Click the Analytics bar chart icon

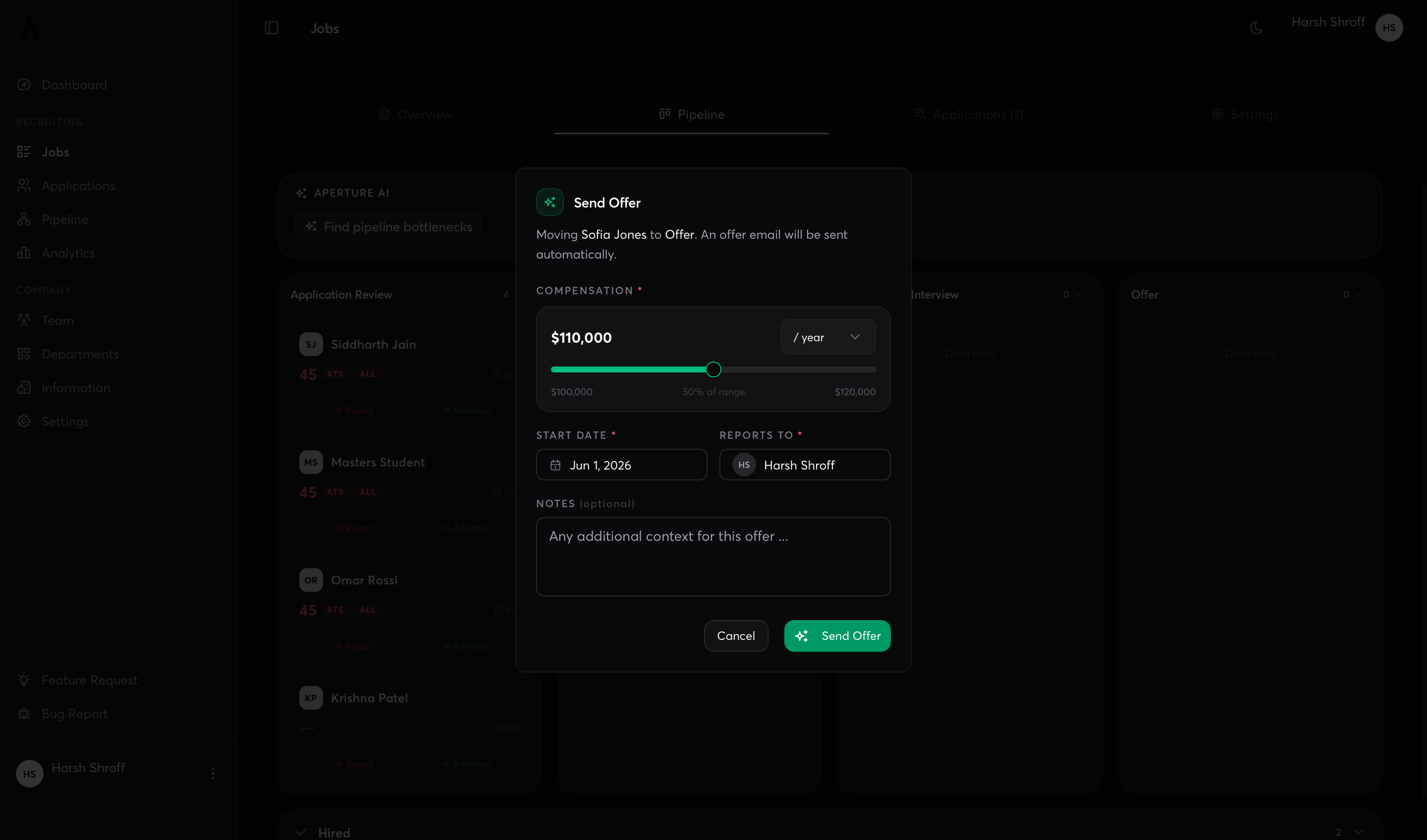[x=24, y=253]
